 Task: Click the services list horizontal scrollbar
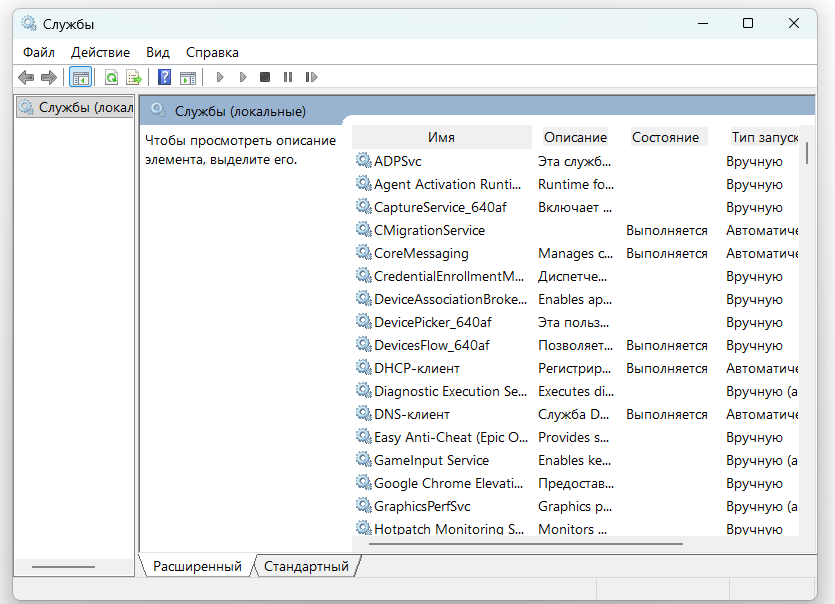click(x=526, y=544)
